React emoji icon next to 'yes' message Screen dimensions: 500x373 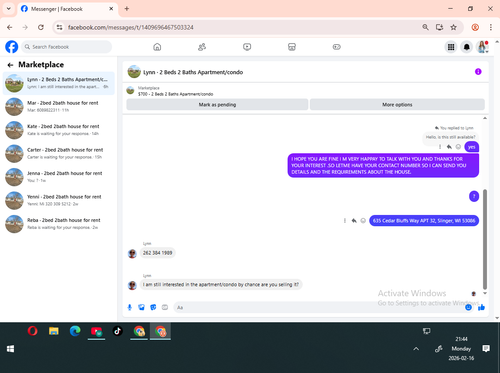(x=458, y=147)
